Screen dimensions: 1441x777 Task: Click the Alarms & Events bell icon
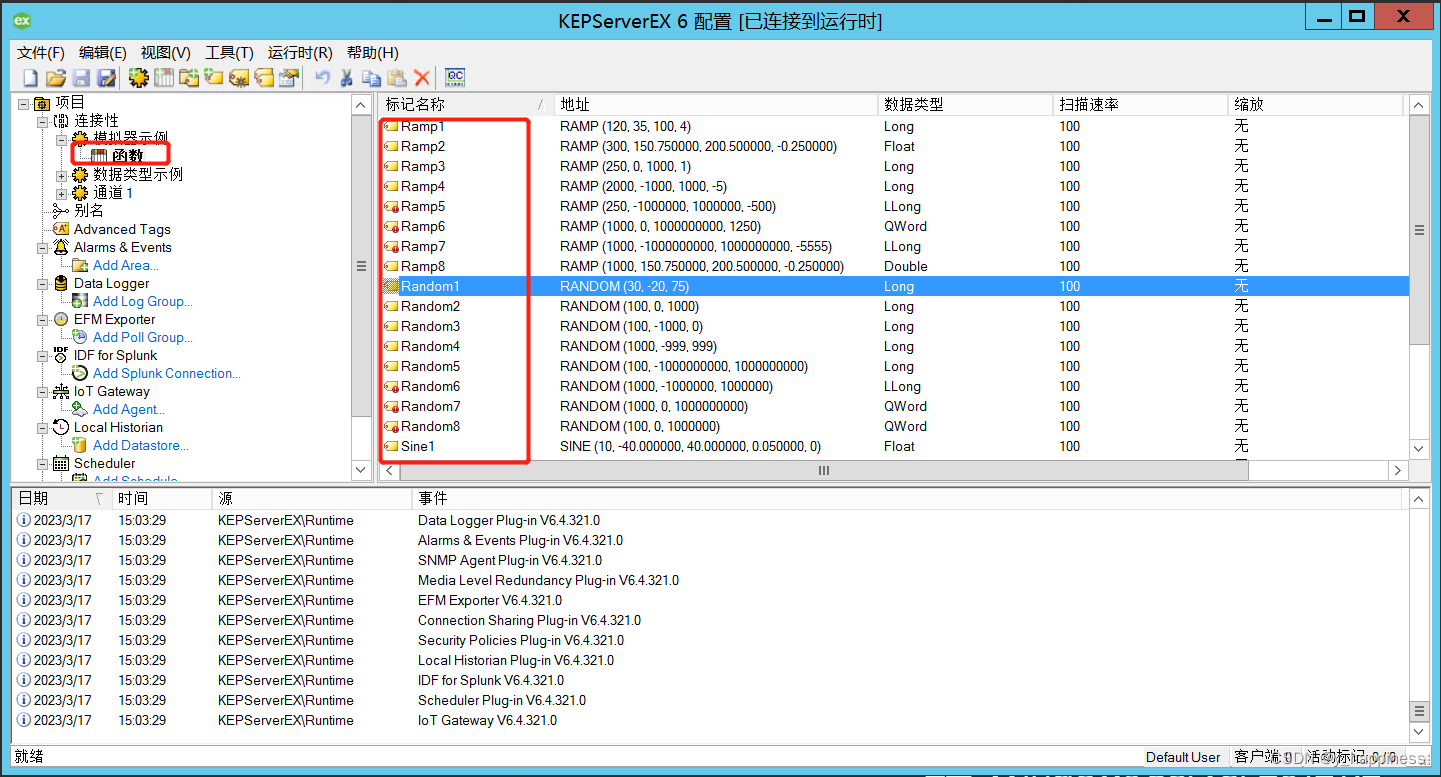click(61, 247)
